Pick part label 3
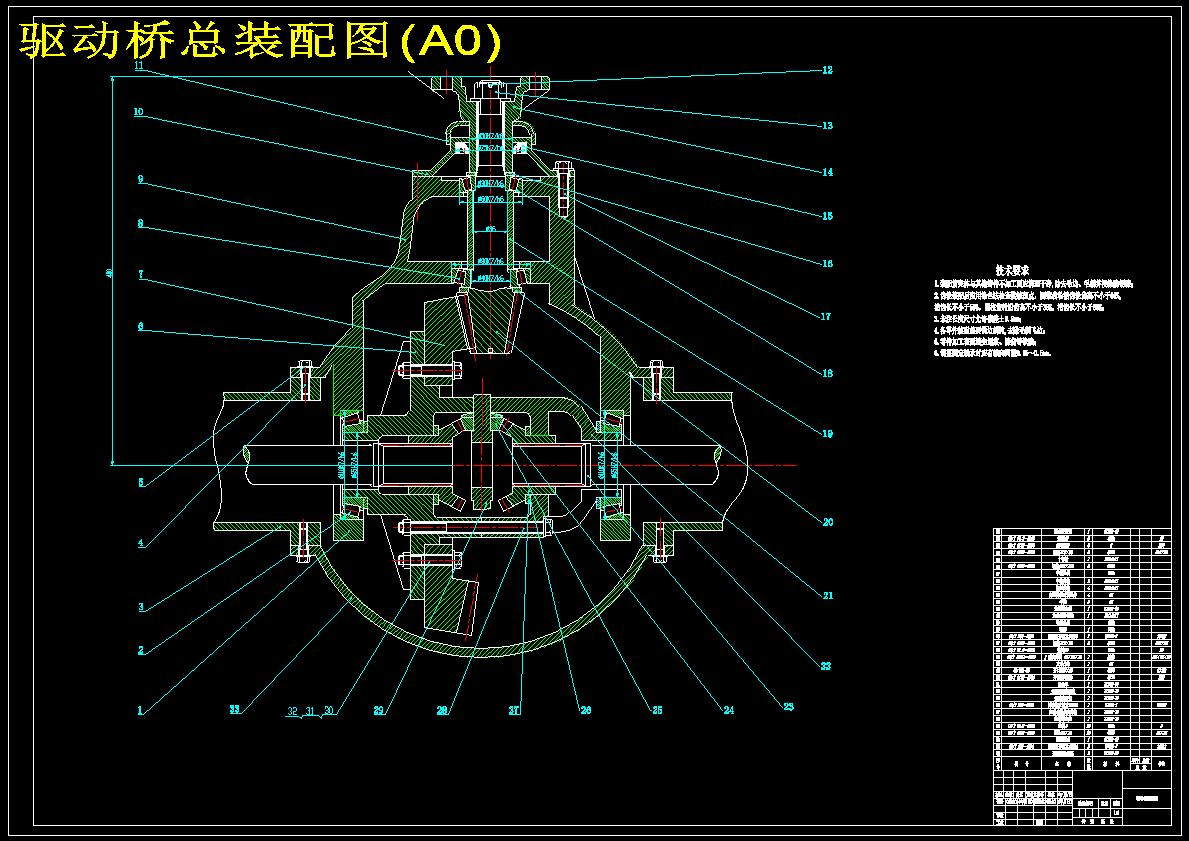The height and width of the screenshot is (841, 1189). tap(141, 607)
